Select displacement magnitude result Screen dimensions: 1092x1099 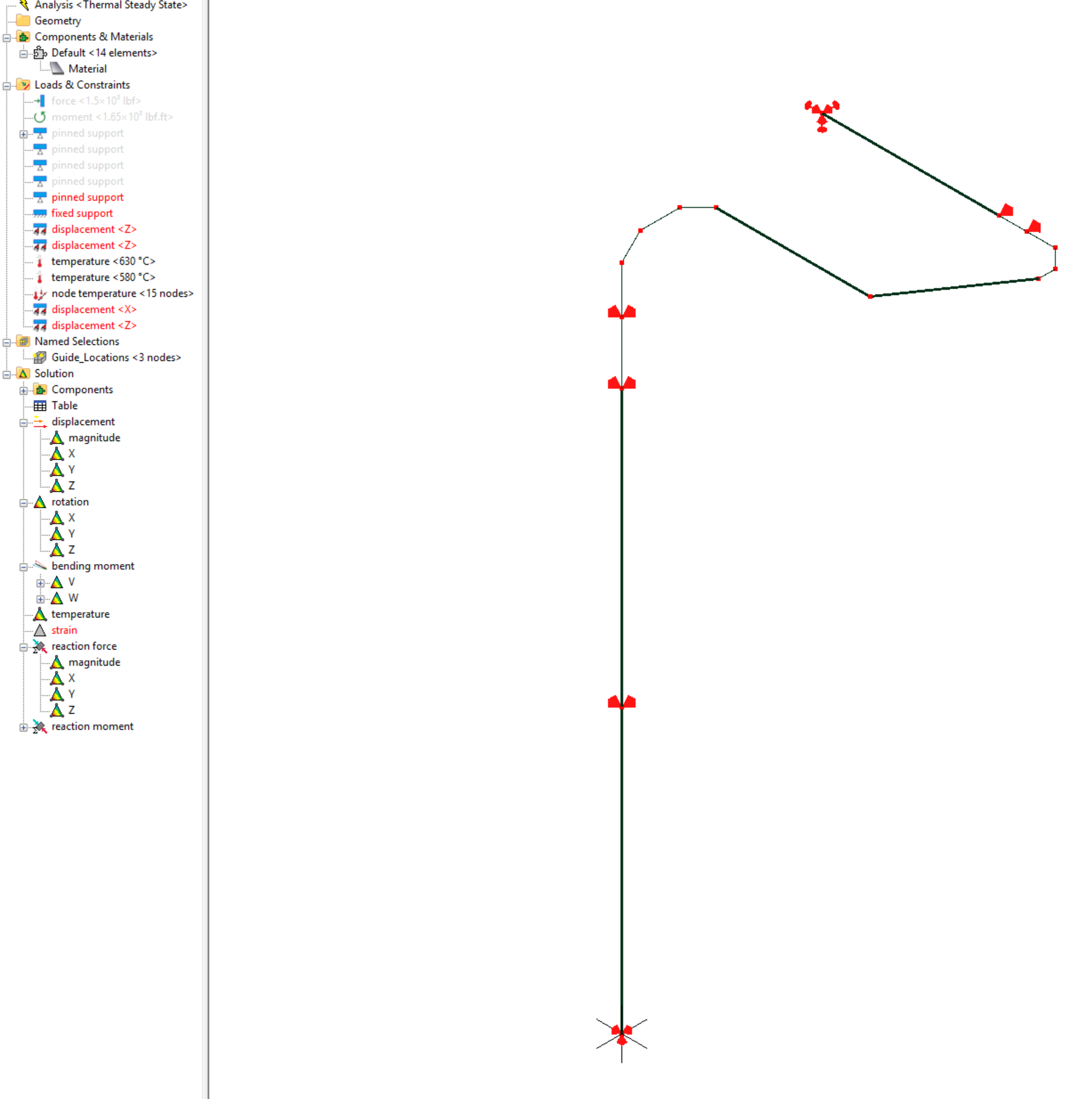point(94,438)
